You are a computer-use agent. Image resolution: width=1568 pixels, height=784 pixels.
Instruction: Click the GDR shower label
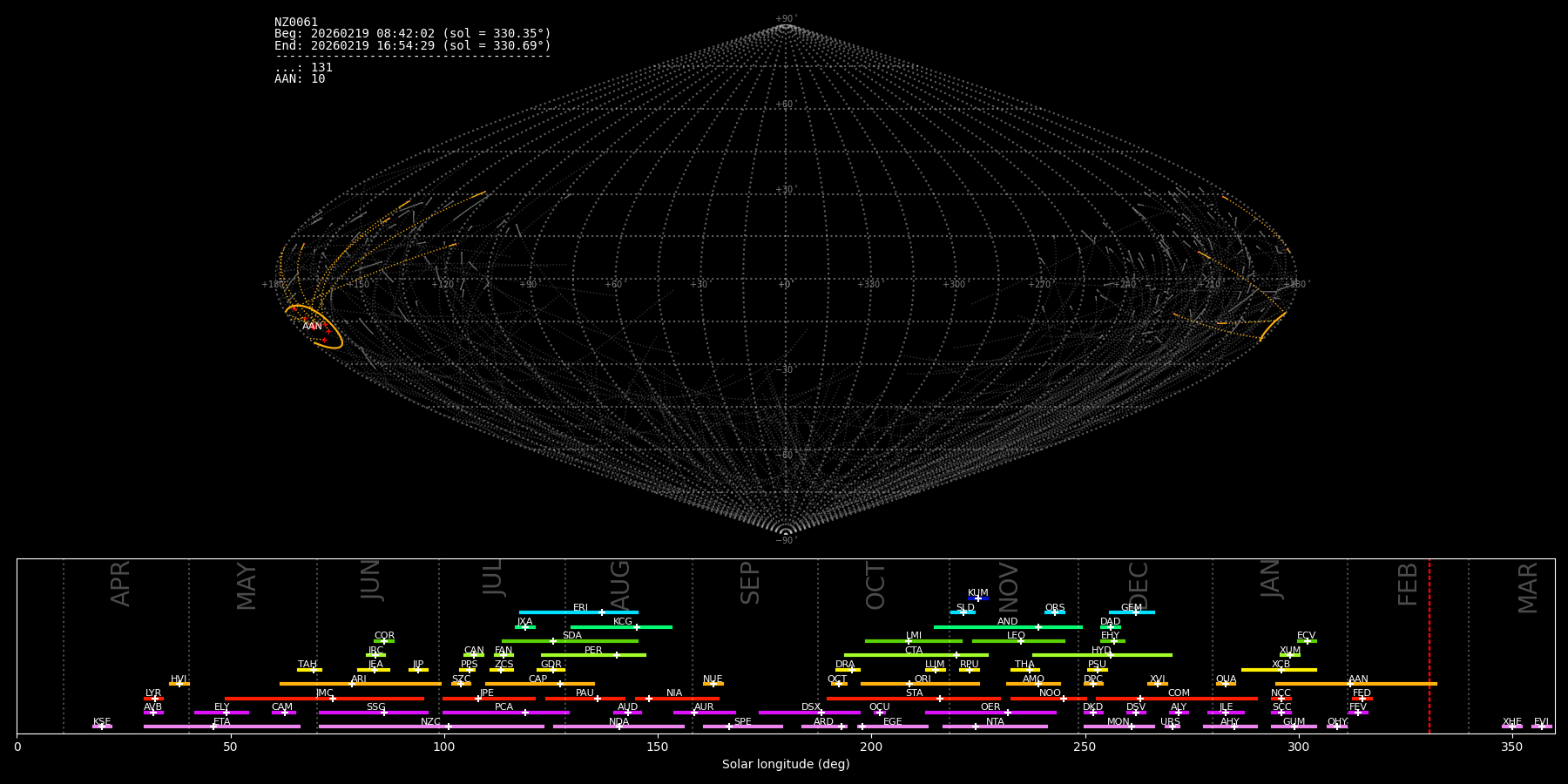[x=551, y=665]
